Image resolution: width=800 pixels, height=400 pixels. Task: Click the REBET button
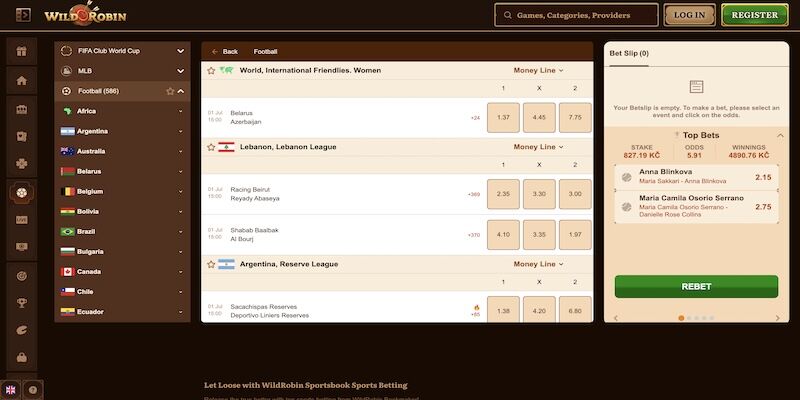[696, 287]
